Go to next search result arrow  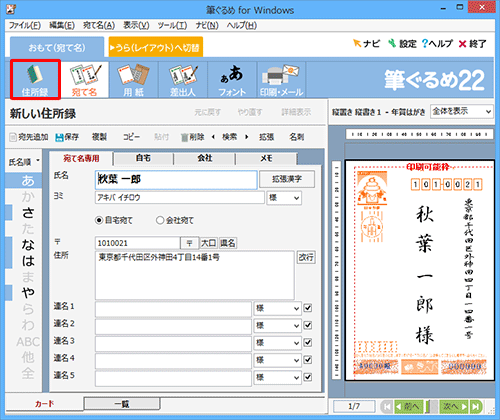point(247,137)
